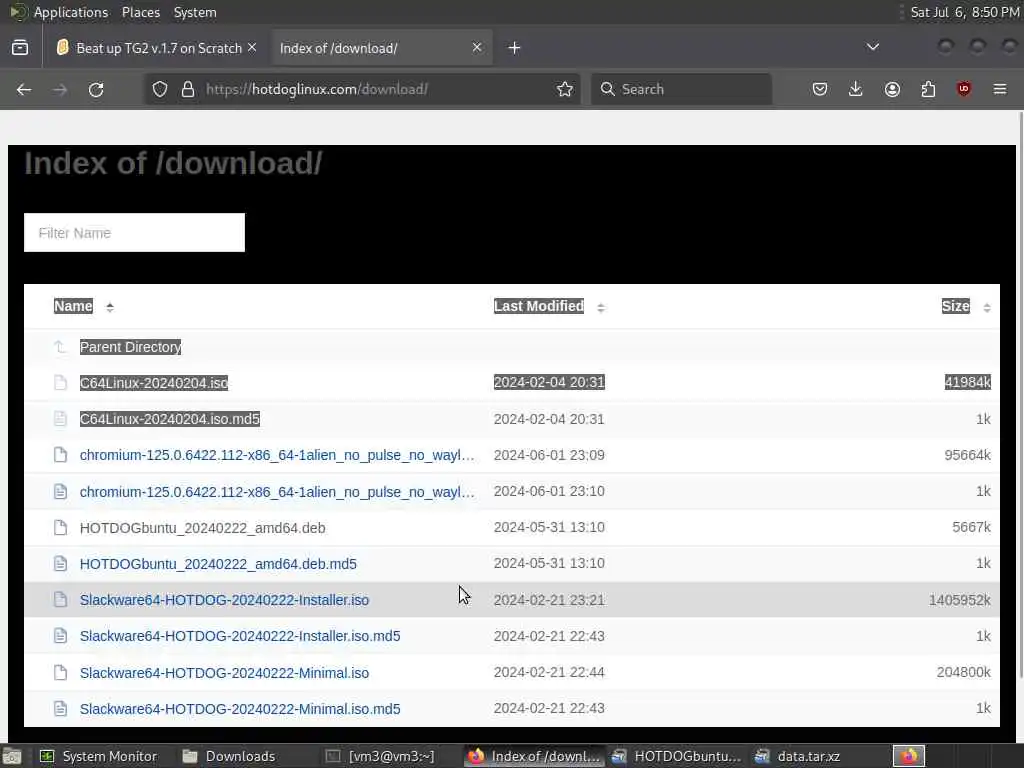The width and height of the screenshot is (1024, 768).
Task: Open the Firefox account menu
Action: [892, 89]
